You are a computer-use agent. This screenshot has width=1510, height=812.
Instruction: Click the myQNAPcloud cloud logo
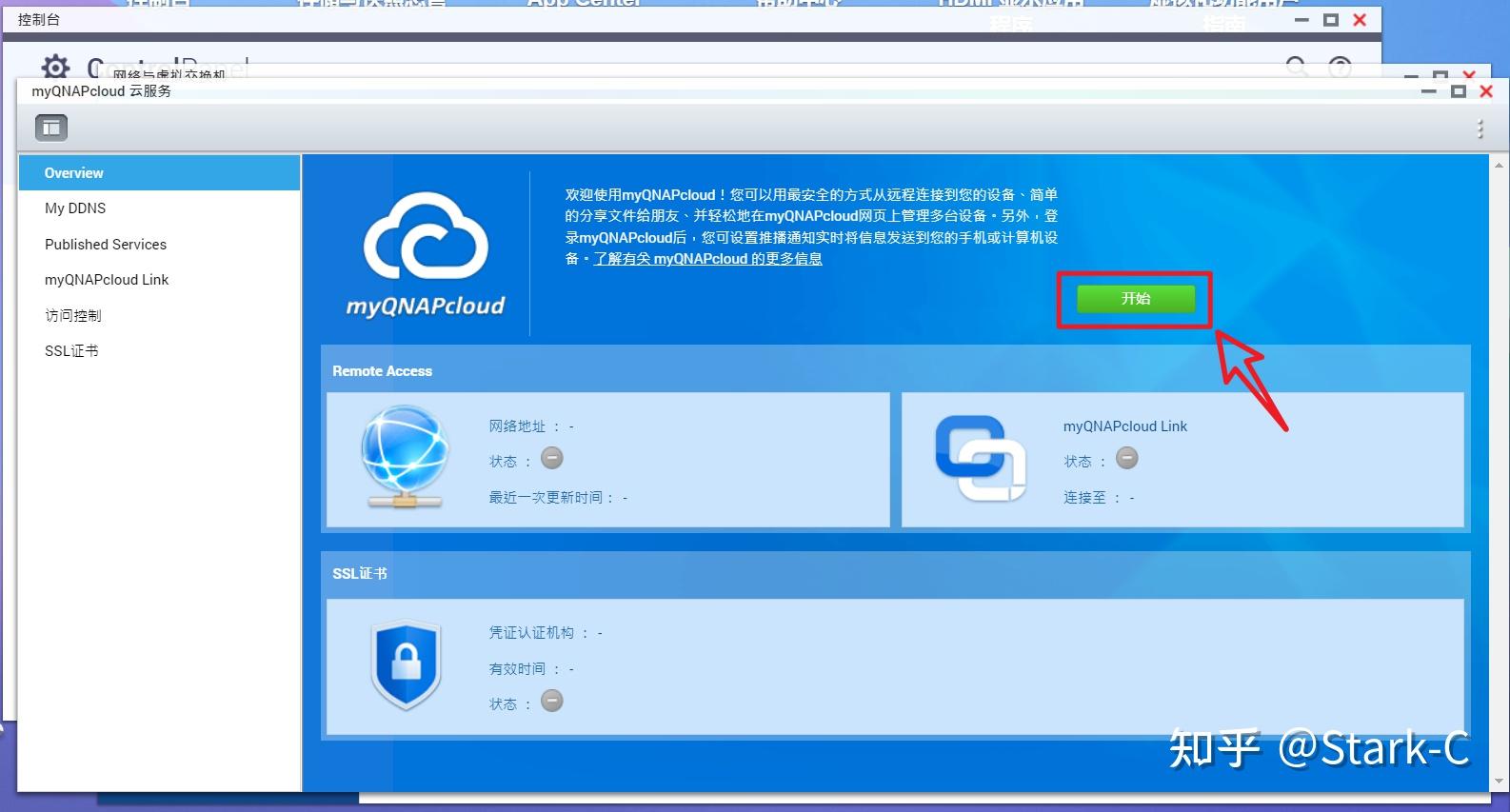pos(426,254)
